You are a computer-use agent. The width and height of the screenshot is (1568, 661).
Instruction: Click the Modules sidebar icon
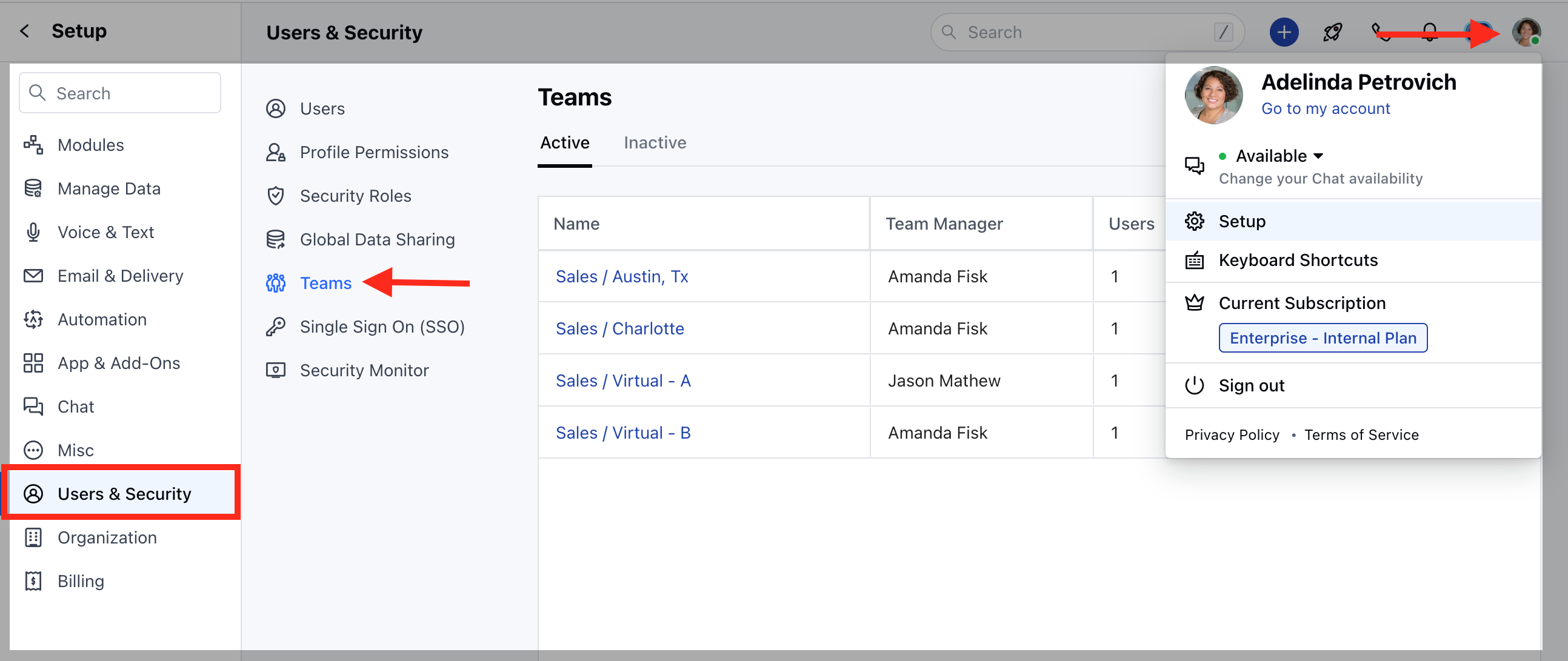coord(33,145)
